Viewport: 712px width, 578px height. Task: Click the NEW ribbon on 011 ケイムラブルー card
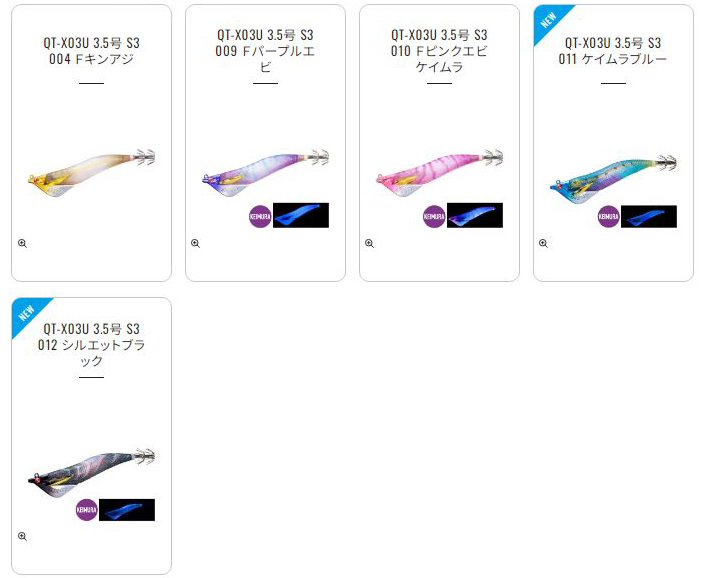(x=549, y=20)
